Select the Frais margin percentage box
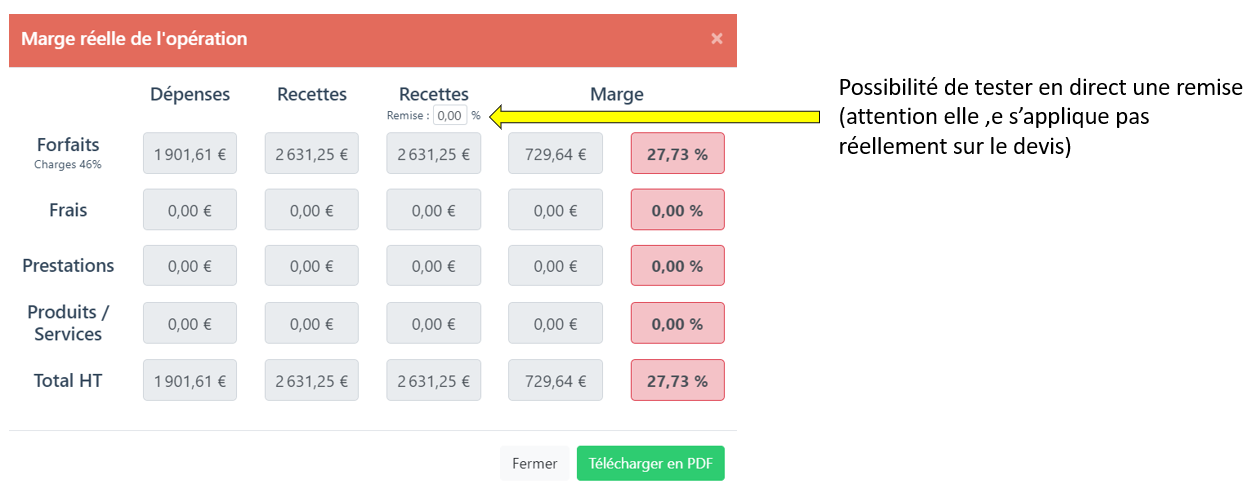 pyautogui.click(x=677, y=210)
